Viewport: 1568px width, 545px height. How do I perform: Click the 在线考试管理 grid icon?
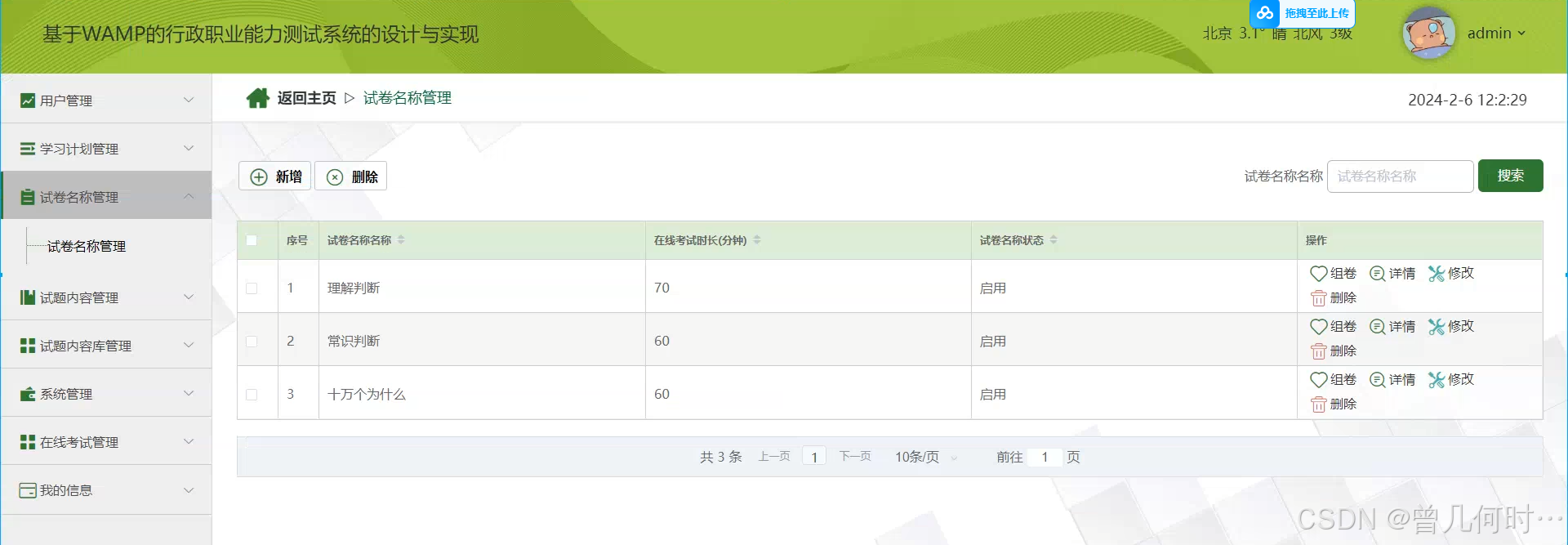pyautogui.click(x=28, y=442)
